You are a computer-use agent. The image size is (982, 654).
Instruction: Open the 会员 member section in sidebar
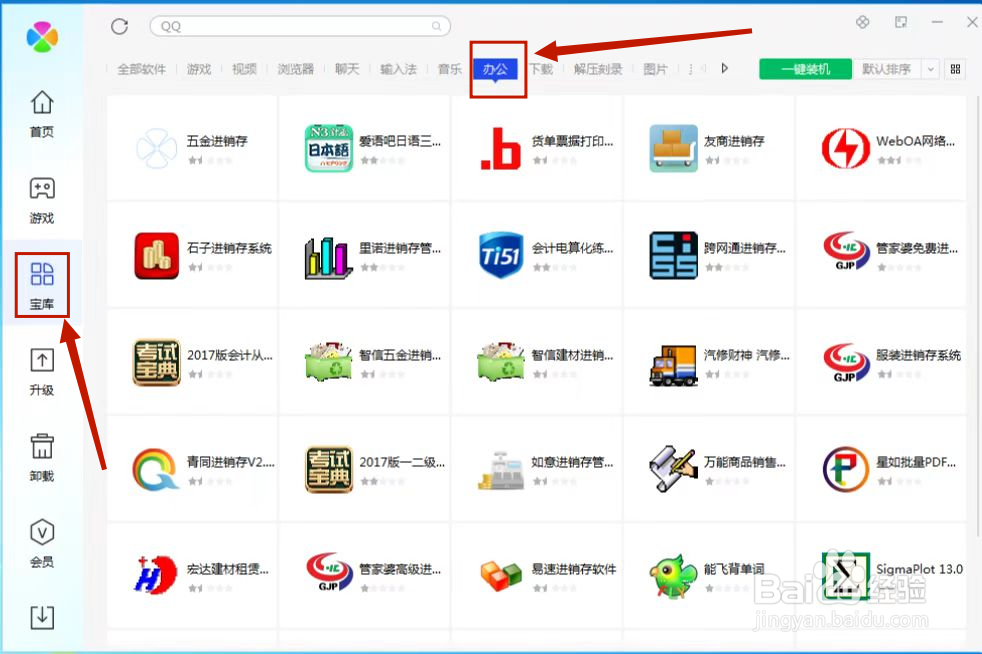tap(42, 544)
